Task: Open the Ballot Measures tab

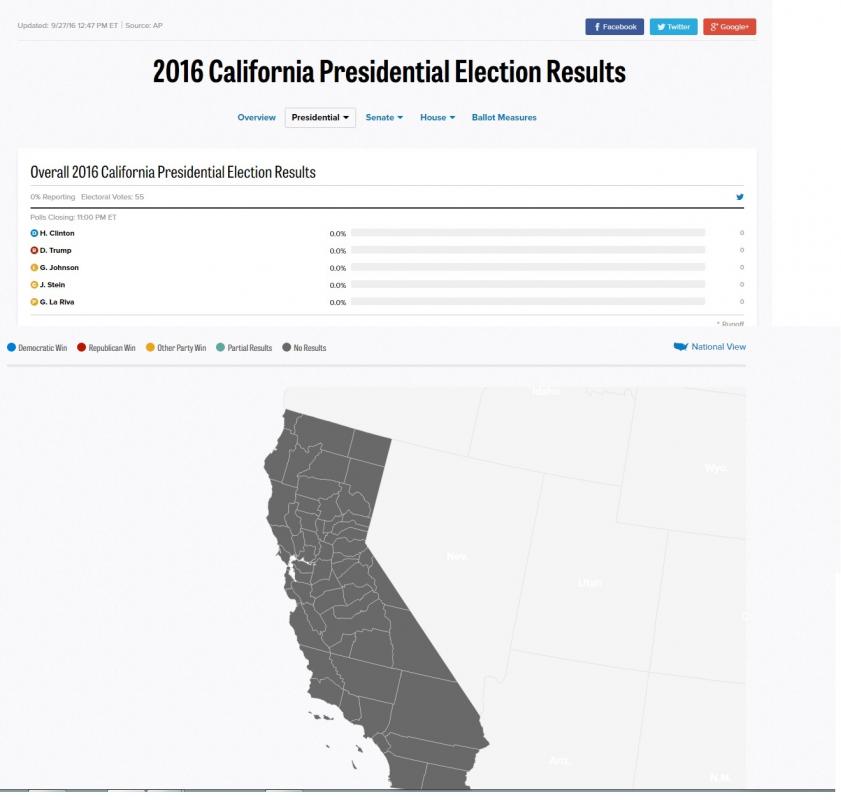Action: coord(504,117)
